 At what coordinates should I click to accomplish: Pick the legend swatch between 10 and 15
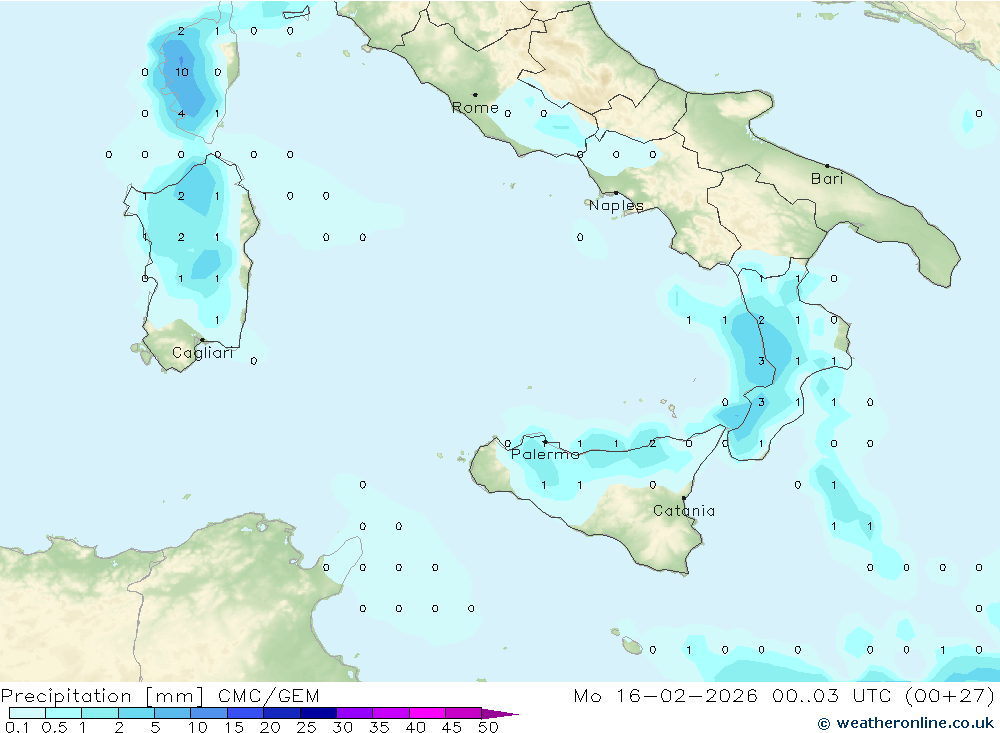coord(209,713)
